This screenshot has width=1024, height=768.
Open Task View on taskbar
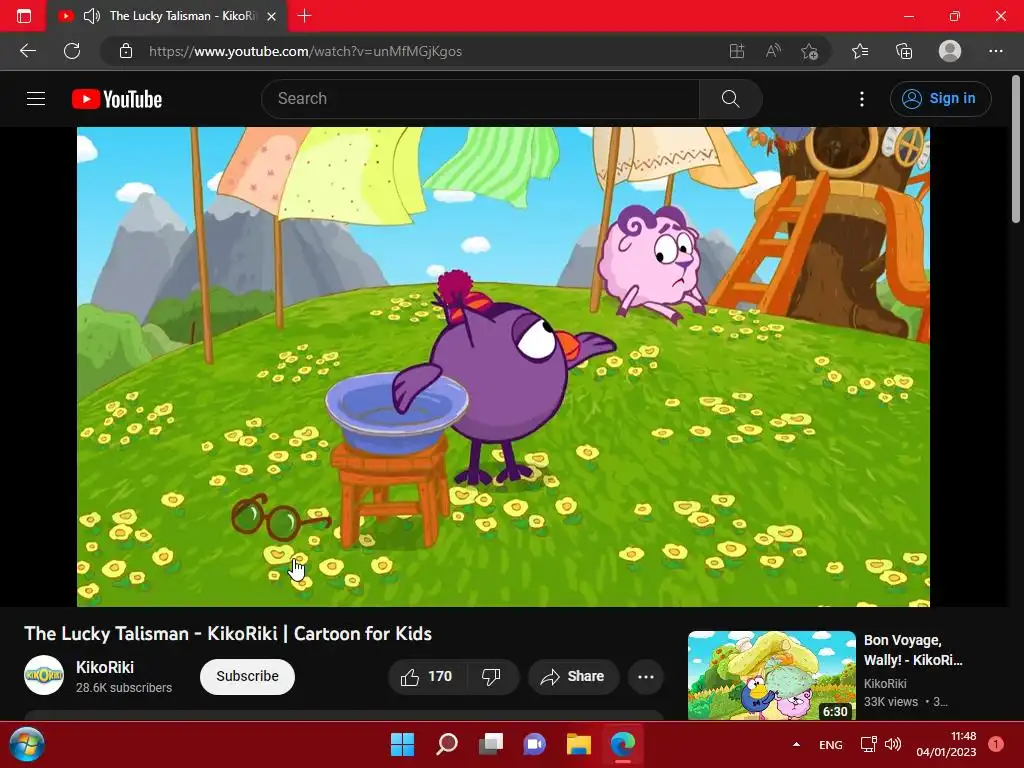[491, 744]
